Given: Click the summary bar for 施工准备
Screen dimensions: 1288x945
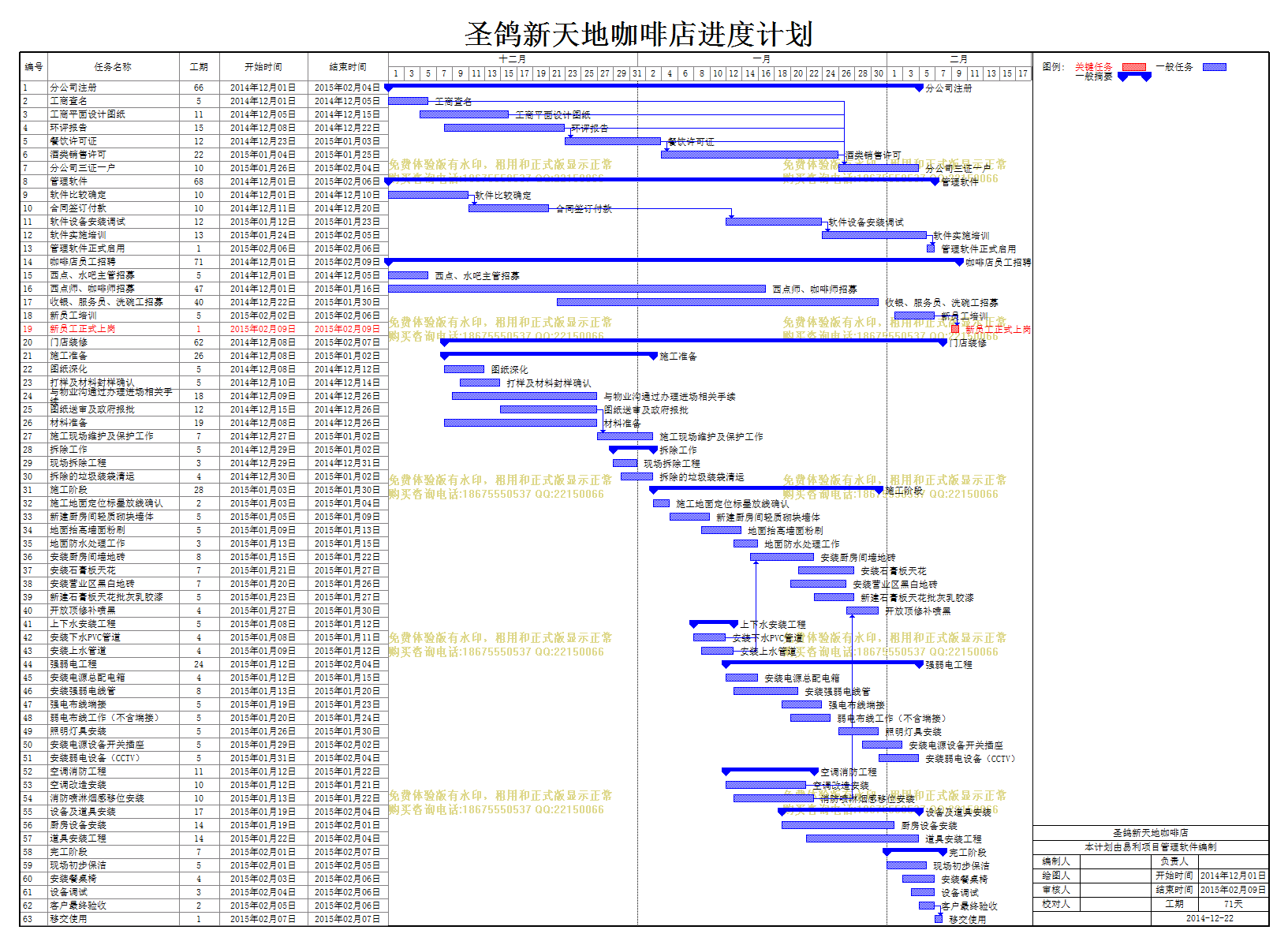Looking at the screenshot, I should pyautogui.click(x=549, y=355).
